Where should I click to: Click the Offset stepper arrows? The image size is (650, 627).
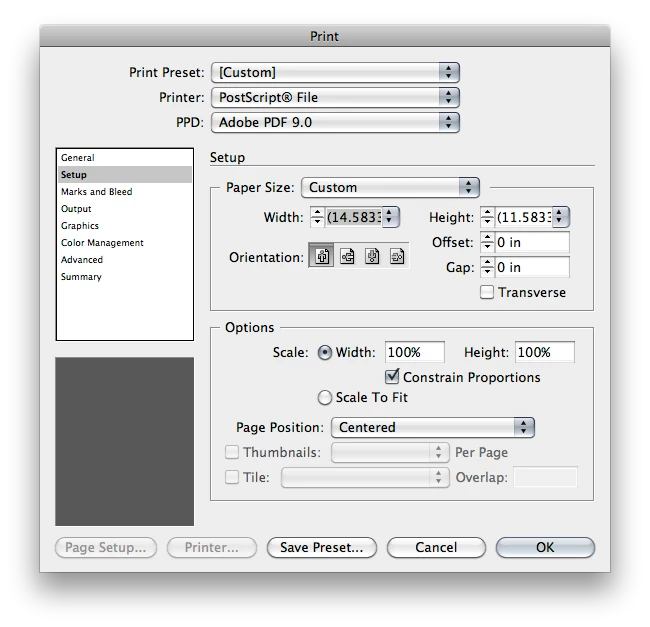point(487,242)
